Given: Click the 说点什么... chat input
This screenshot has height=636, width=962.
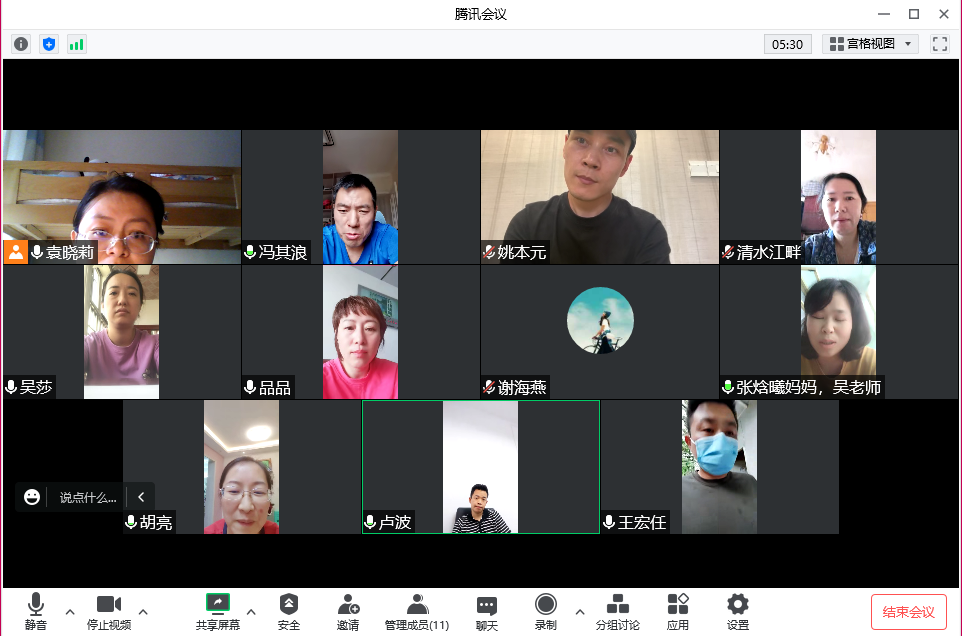Looking at the screenshot, I should pos(88,497).
